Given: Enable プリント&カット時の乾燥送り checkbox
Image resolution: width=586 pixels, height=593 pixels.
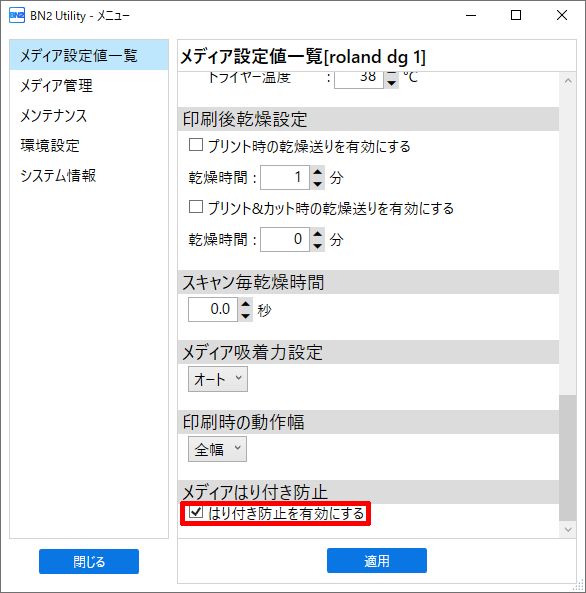Looking at the screenshot, I should (196, 207).
